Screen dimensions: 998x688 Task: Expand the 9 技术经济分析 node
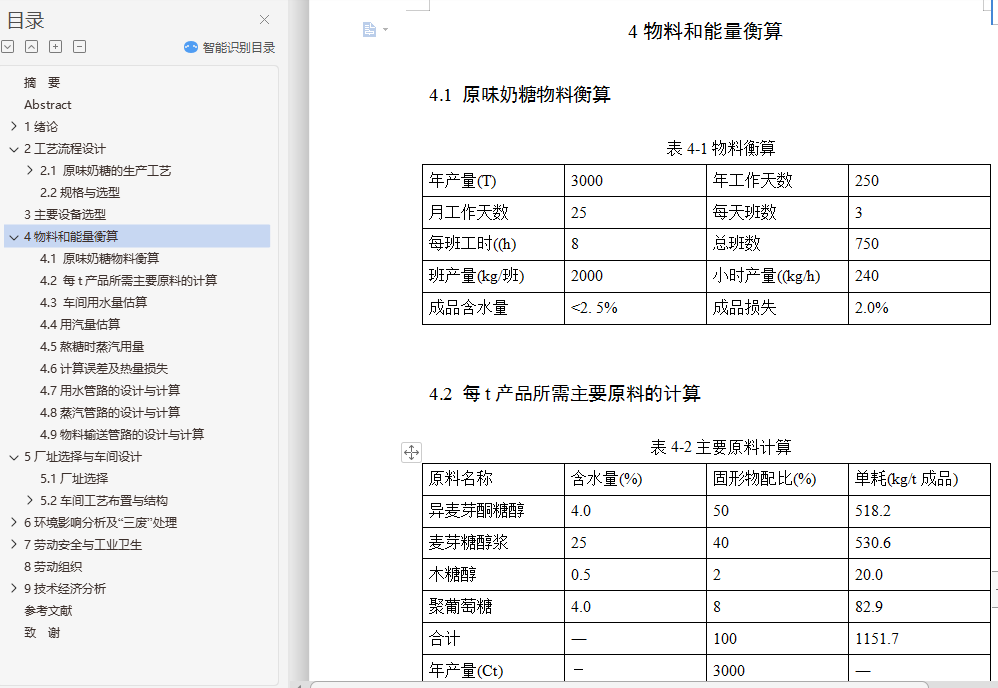pos(14,589)
